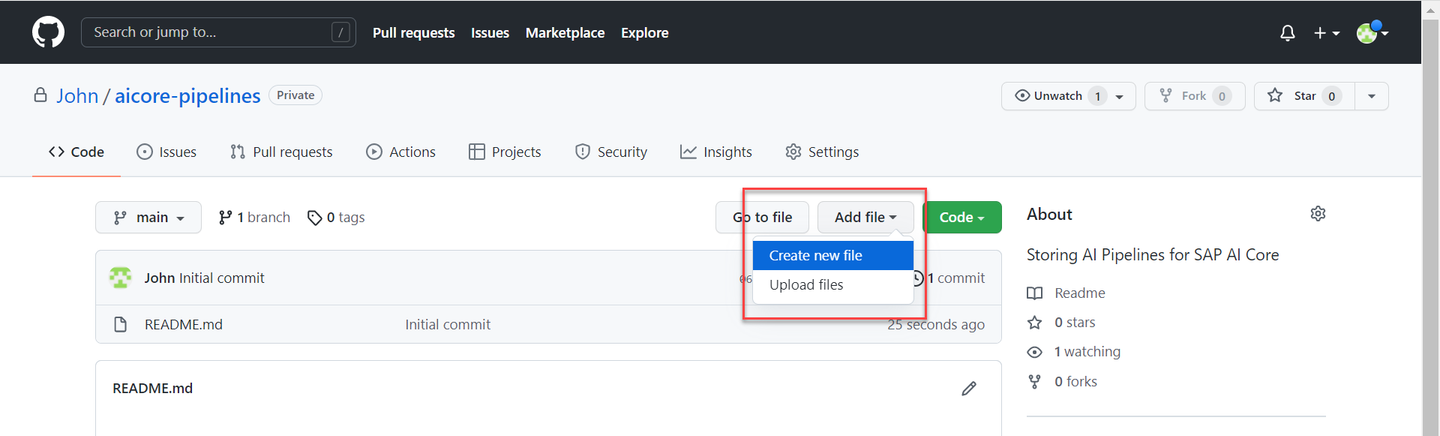Open Initial commit message in README row
Image resolution: width=1440 pixels, height=436 pixels.
coord(448,324)
